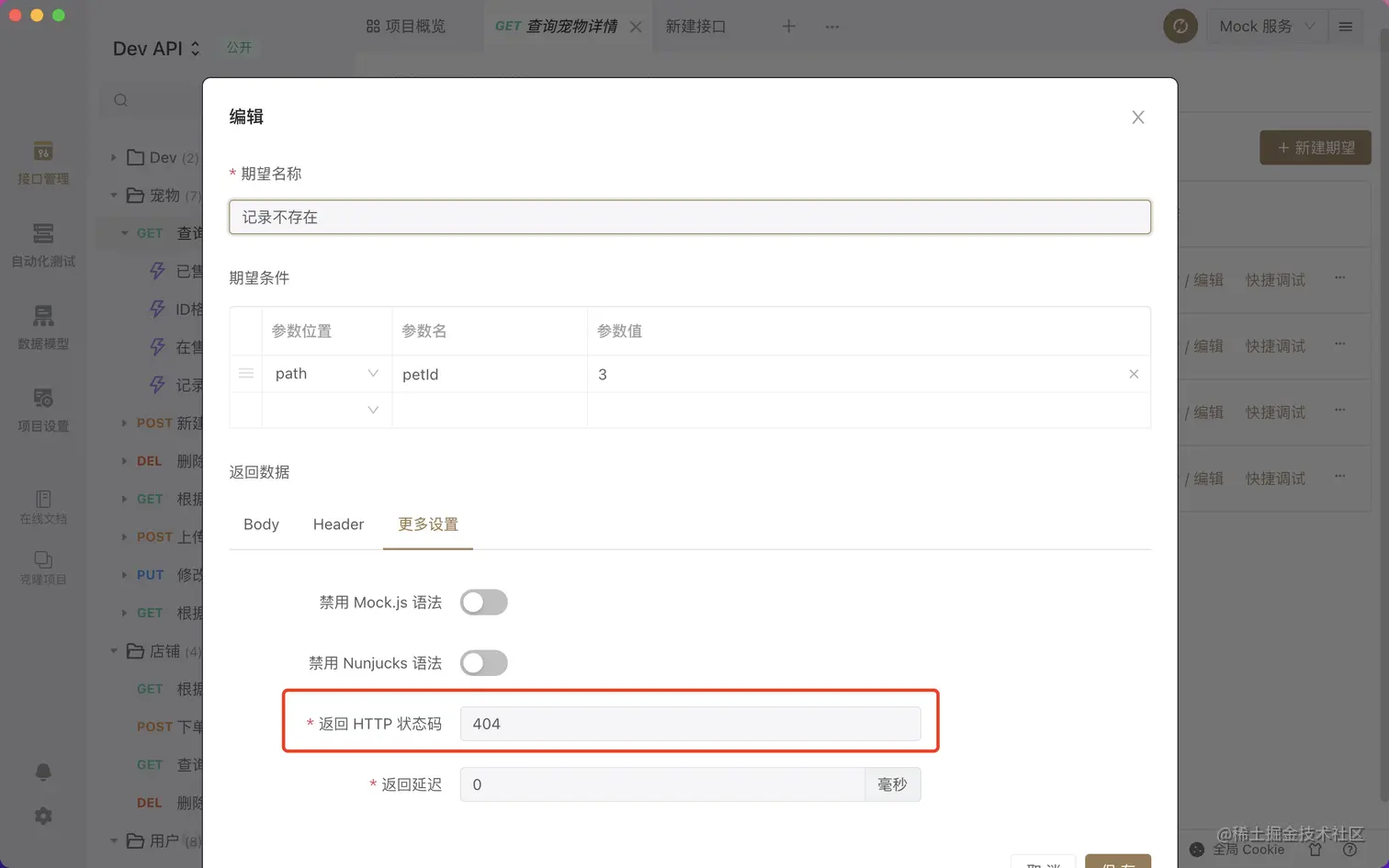The height and width of the screenshot is (868, 1389).
Task: Open the empty row parameter position dropdown
Action: point(326,410)
